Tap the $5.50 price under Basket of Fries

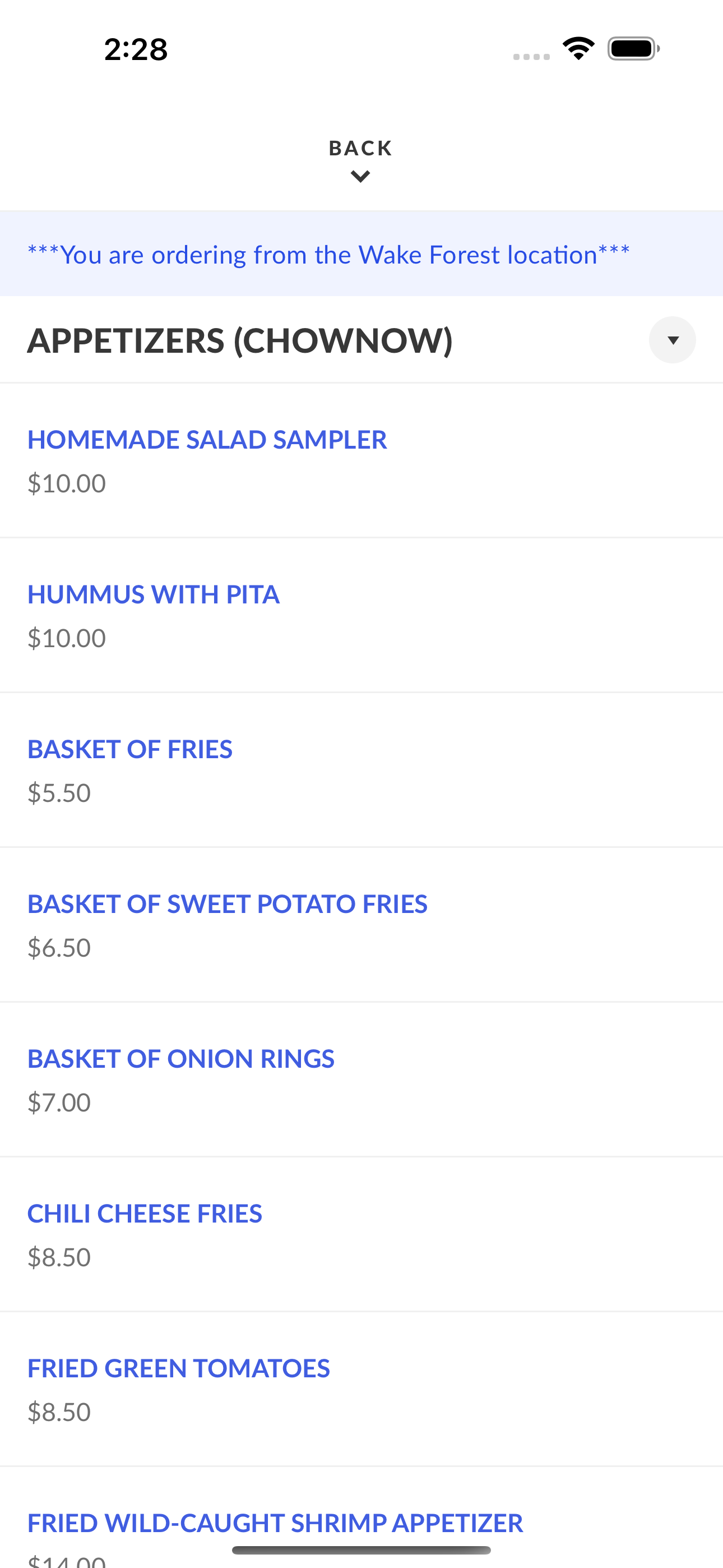pyautogui.click(x=59, y=793)
